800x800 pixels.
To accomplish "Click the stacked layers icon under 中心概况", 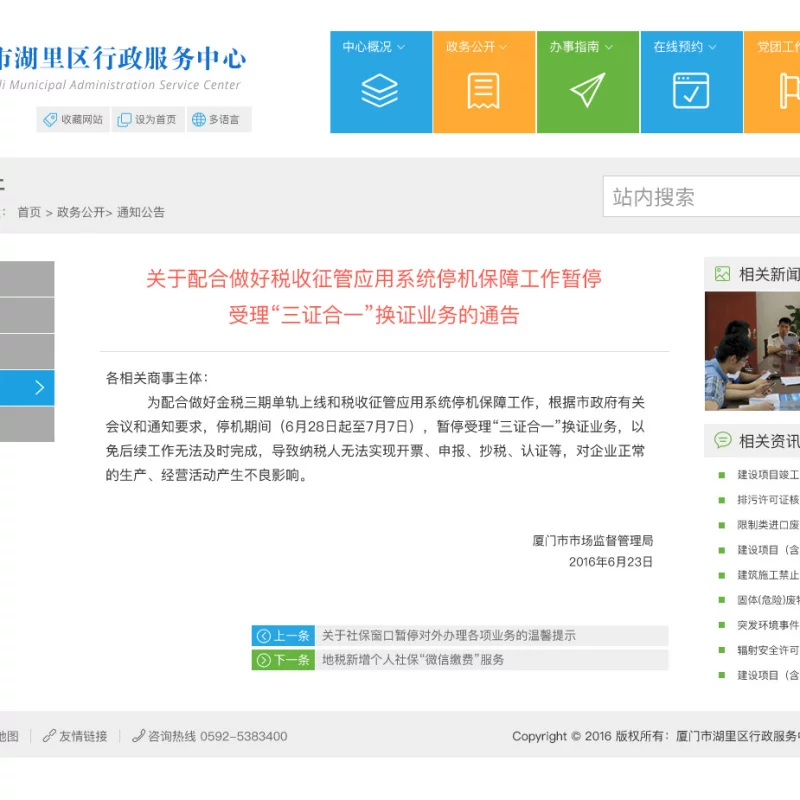I will click(x=380, y=91).
